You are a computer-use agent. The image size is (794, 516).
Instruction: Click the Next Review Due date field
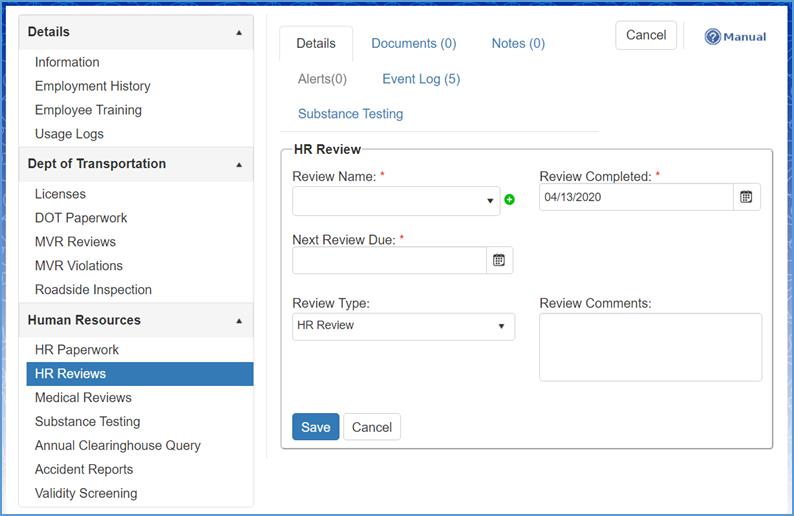click(x=389, y=260)
